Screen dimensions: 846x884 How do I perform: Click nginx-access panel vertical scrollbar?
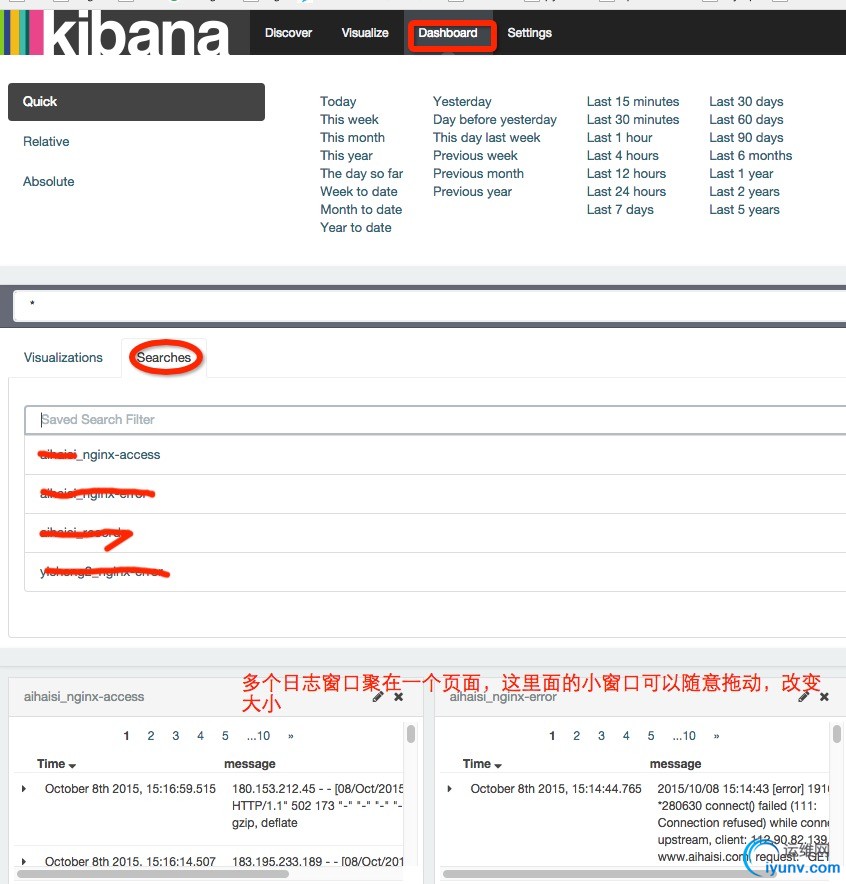tap(411, 734)
